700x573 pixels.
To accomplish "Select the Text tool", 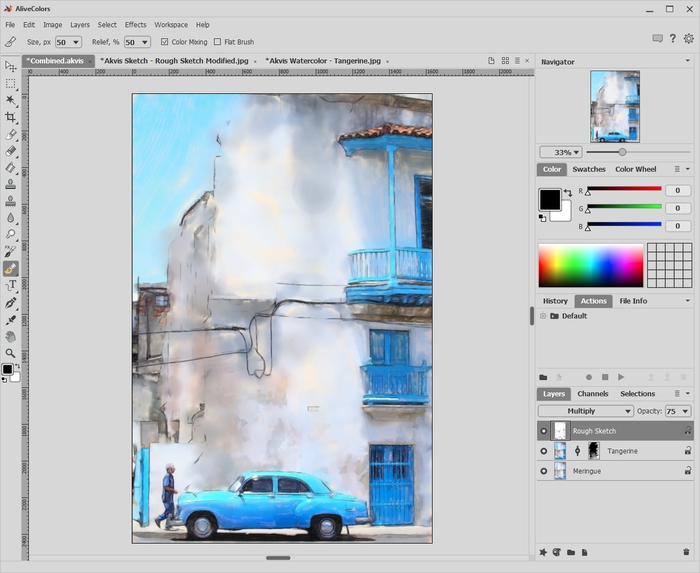I will (x=10, y=285).
